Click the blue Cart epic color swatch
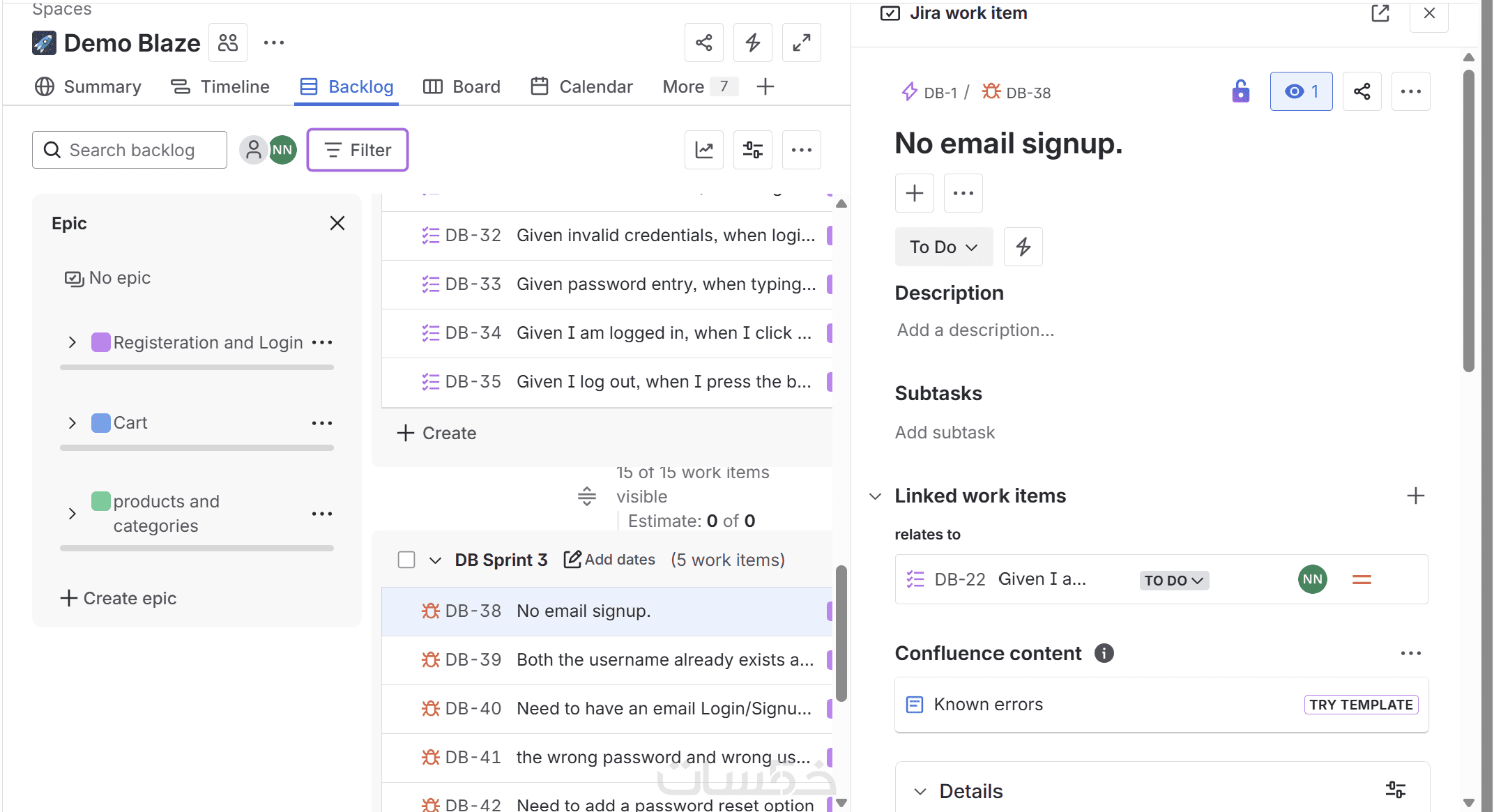The image size is (1494, 812). (101, 423)
